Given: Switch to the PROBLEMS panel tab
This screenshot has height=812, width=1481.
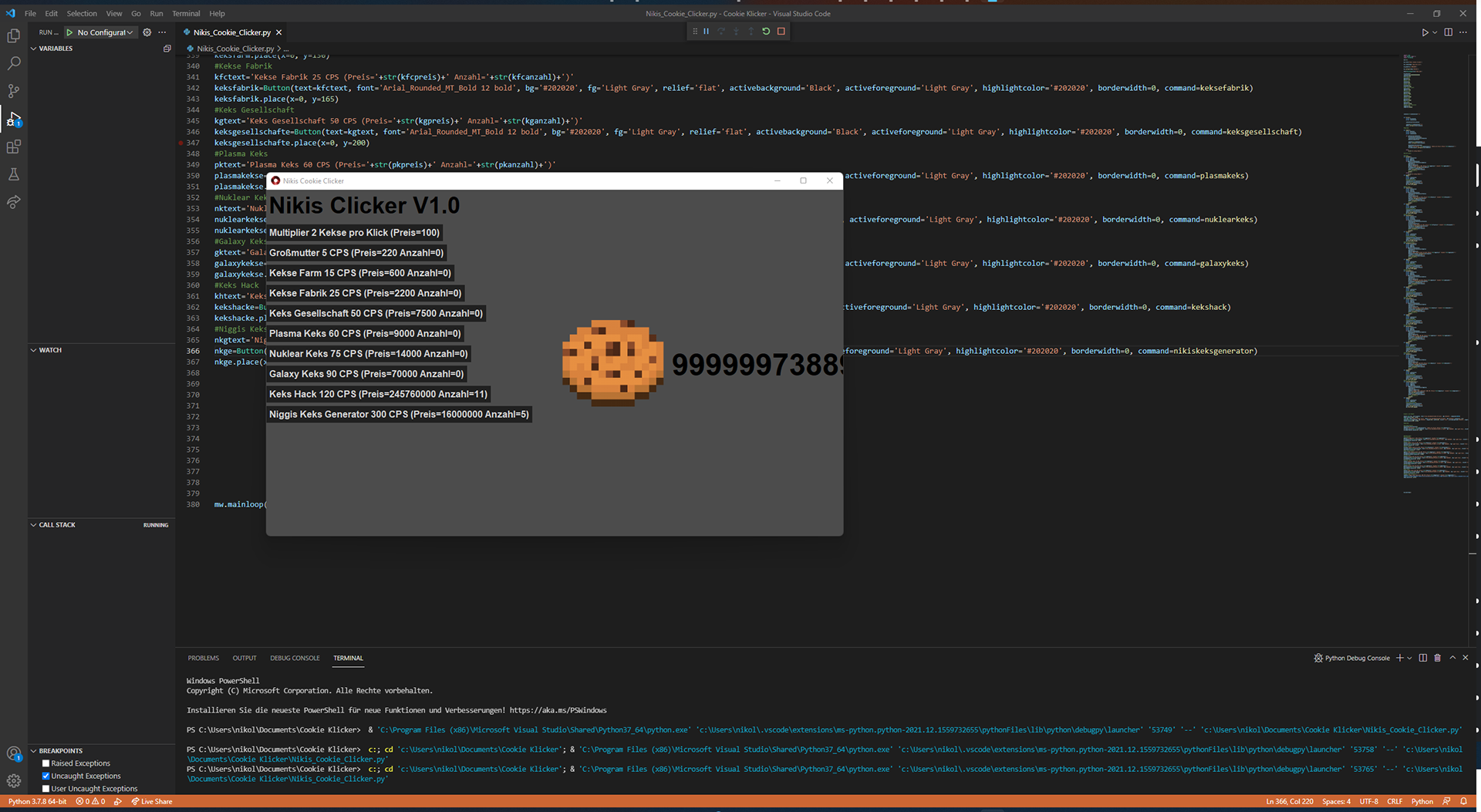Looking at the screenshot, I should [x=204, y=658].
